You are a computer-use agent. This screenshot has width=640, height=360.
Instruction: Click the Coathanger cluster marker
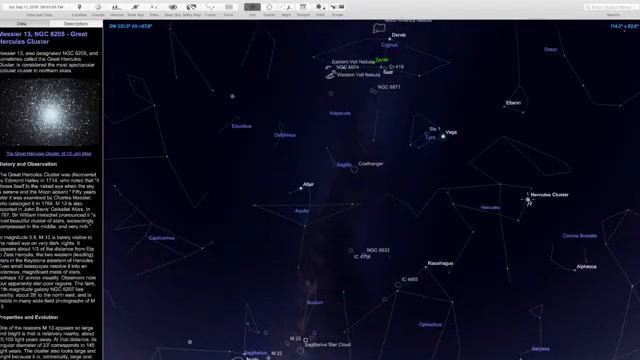click(354, 169)
